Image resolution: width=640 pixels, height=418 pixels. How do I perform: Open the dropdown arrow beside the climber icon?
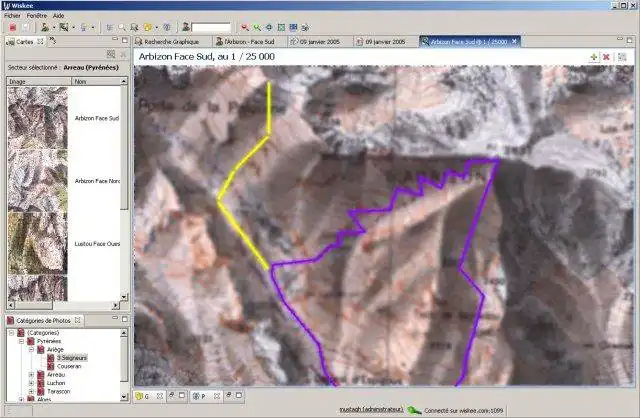click(x=54, y=28)
